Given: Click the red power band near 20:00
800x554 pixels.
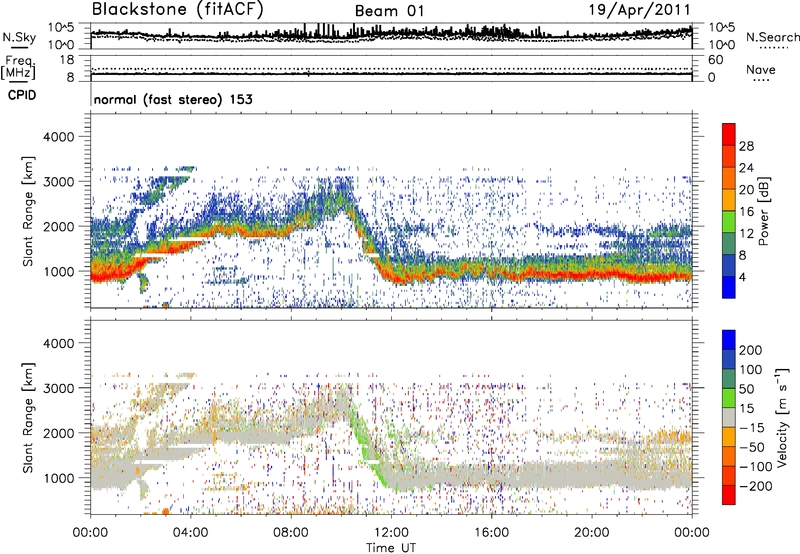Looking at the screenshot, I should [592, 274].
